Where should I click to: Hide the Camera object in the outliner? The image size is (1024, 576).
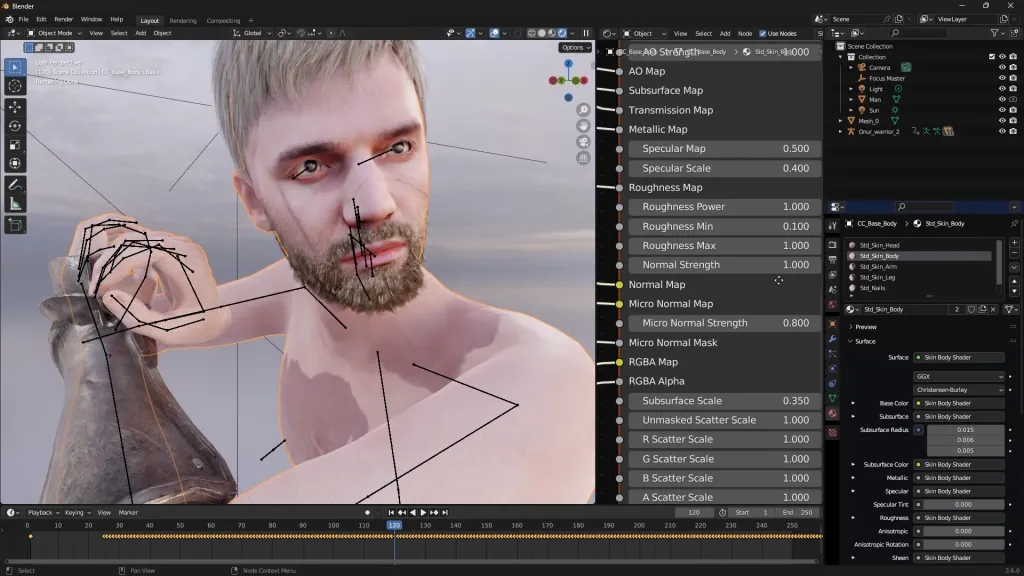coord(1002,67)
